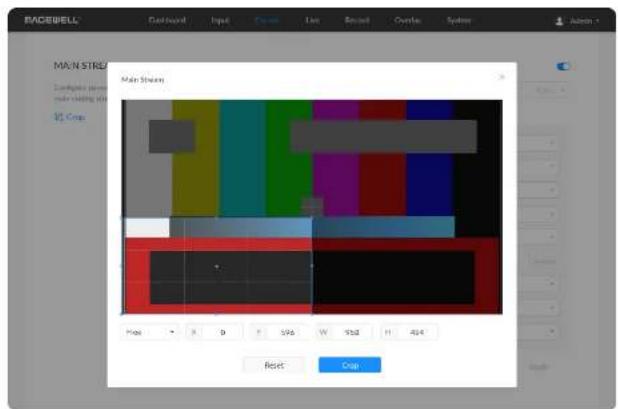The width and height of the screenshot is (618, 409).
Task: Click the W width input field
Action: click(344, 332)
